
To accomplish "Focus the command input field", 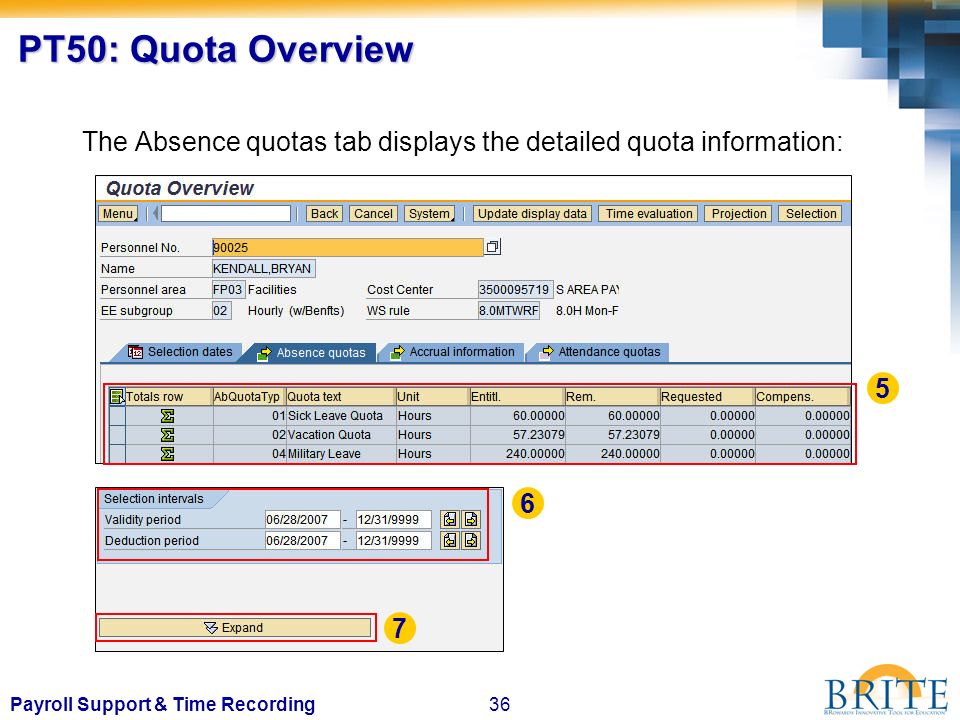I will pyautogui.click(x=225, y=214).
